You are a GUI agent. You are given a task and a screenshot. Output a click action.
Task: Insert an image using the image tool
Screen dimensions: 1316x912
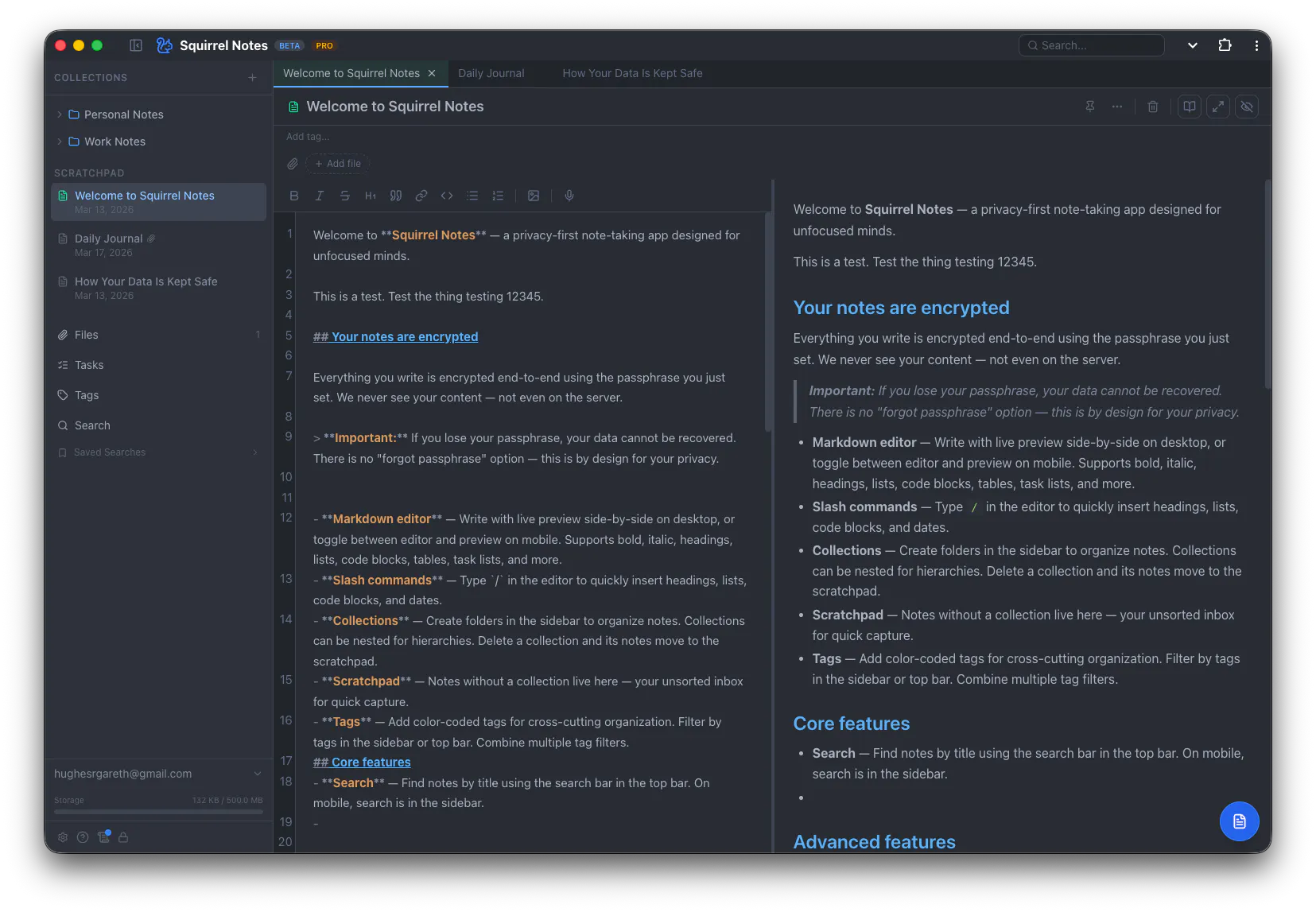[x=534, y=196]
